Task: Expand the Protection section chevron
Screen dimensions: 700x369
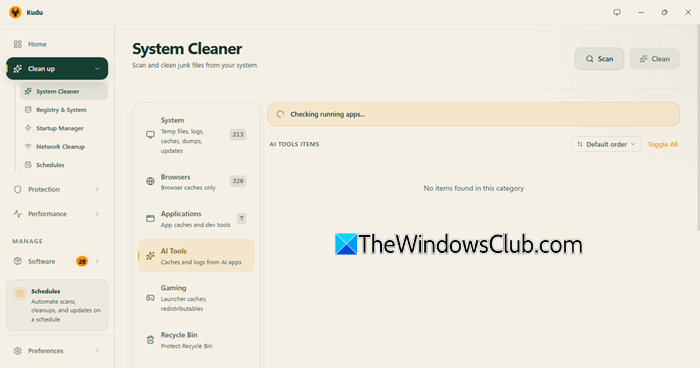Action: click(x=97, y=189)
